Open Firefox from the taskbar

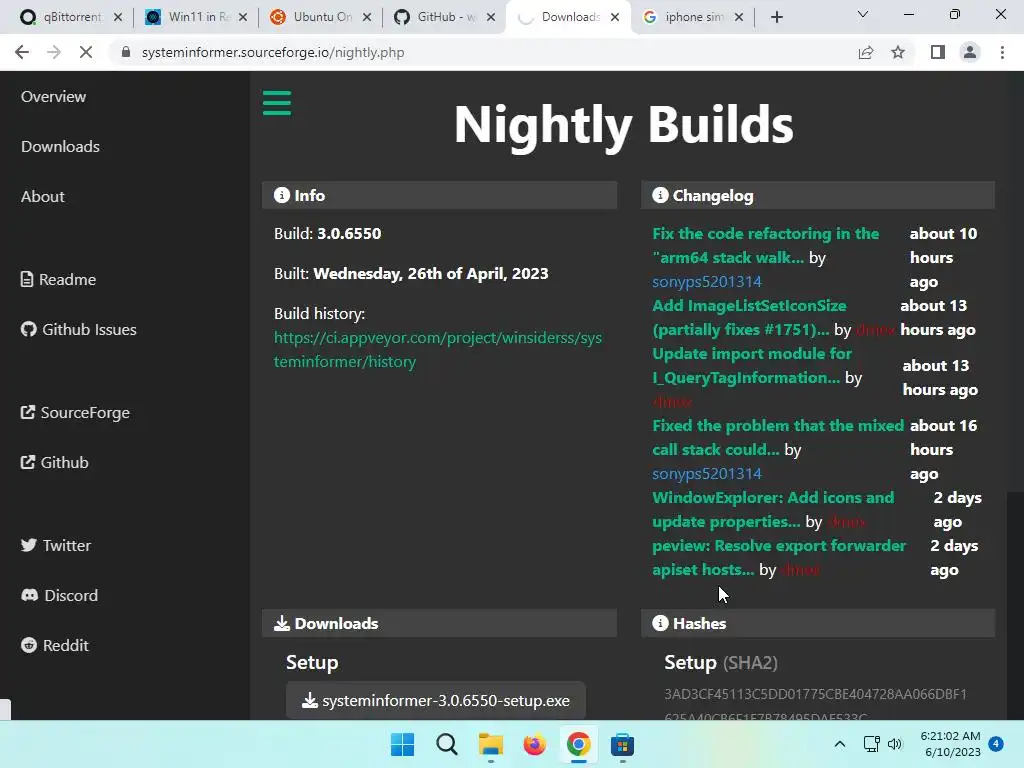(534, 744)
